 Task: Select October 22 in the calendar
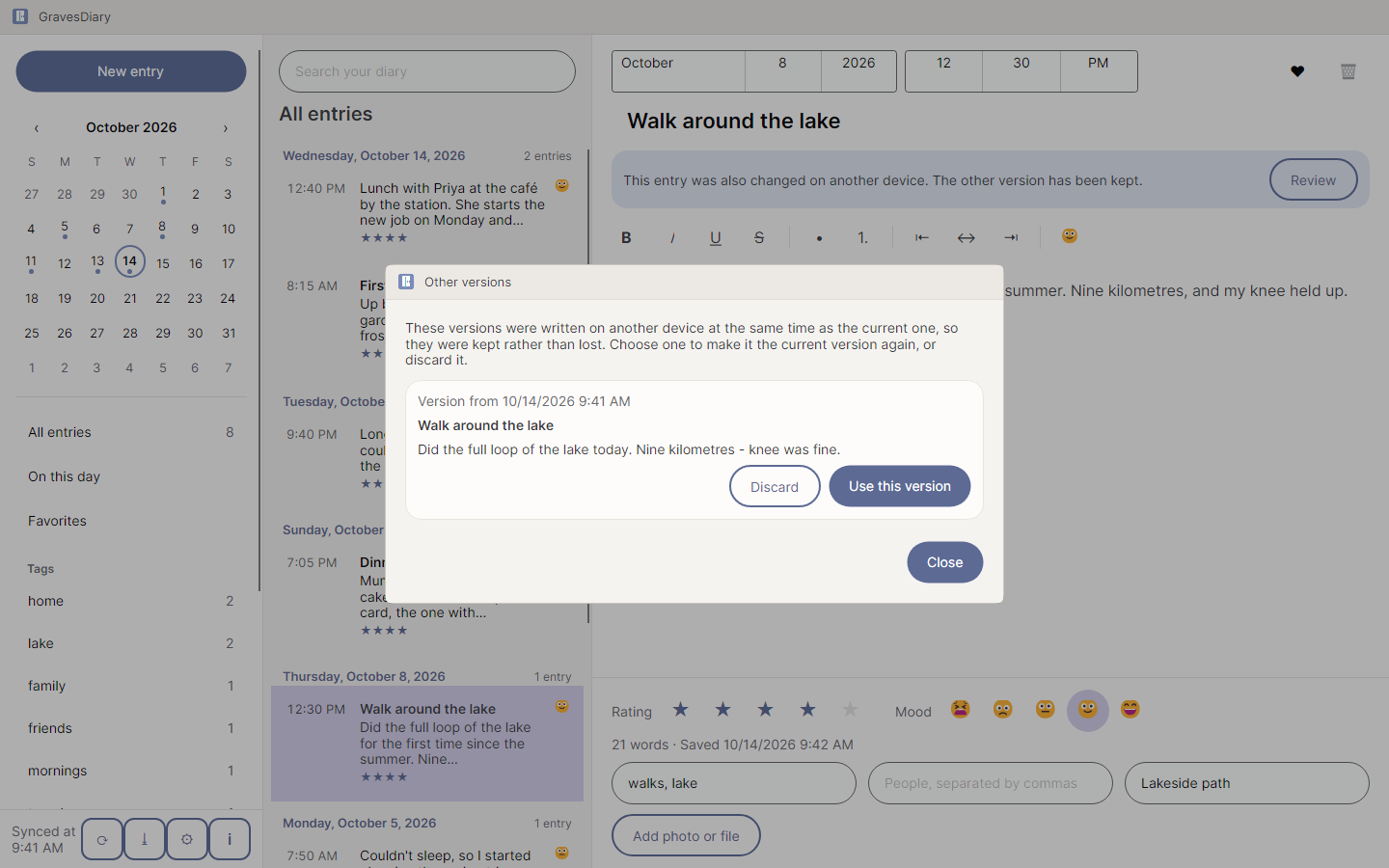(x=163, y=298)
